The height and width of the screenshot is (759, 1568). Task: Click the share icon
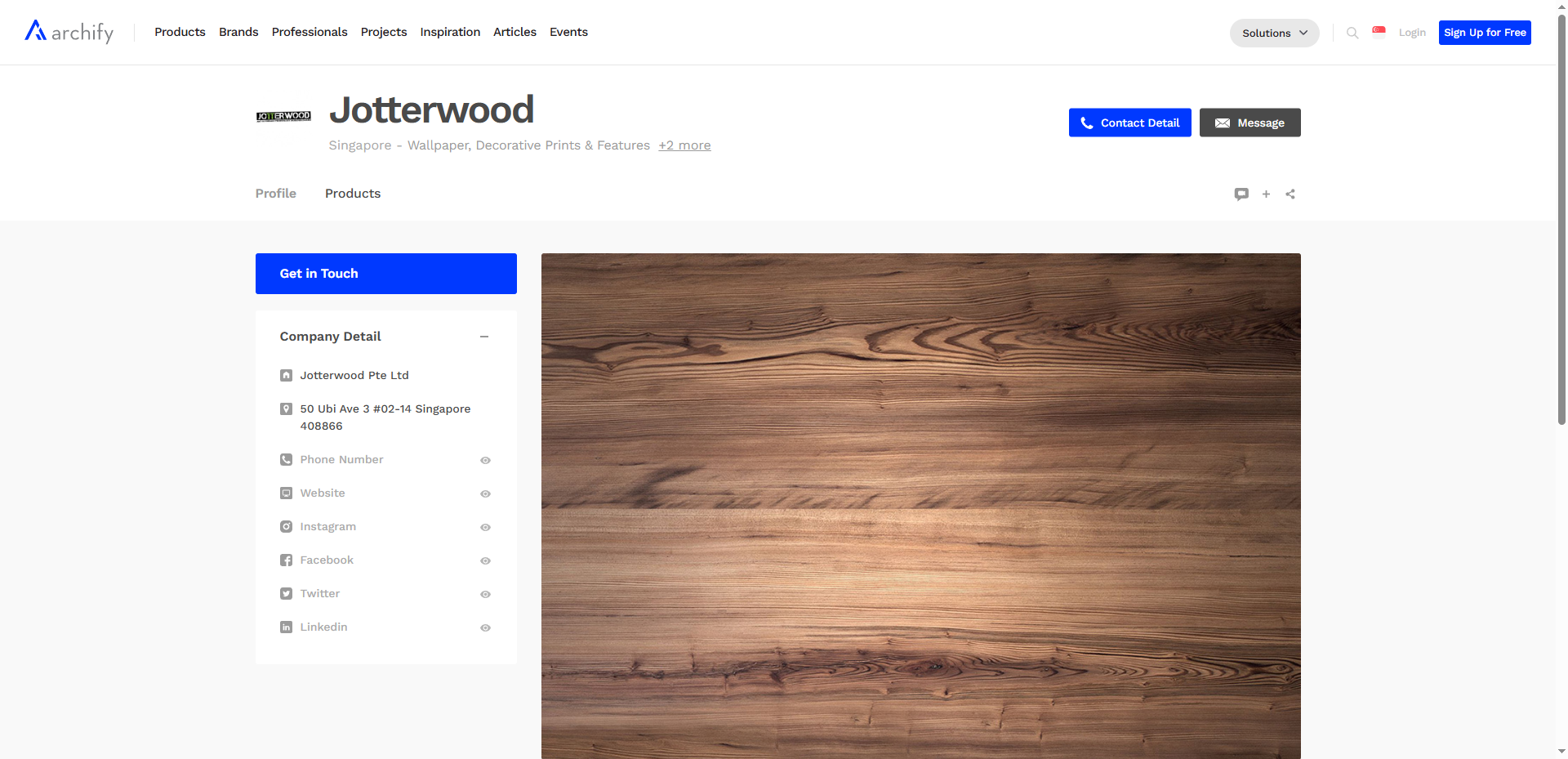point(1290,194)
